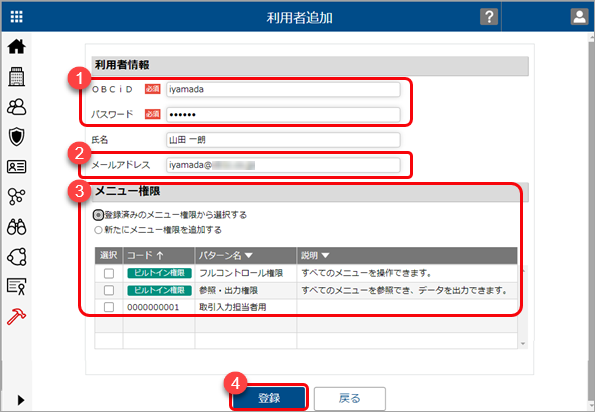
Task: Open the パターン名 column filter dropdown
Action: tap(249, 256)
